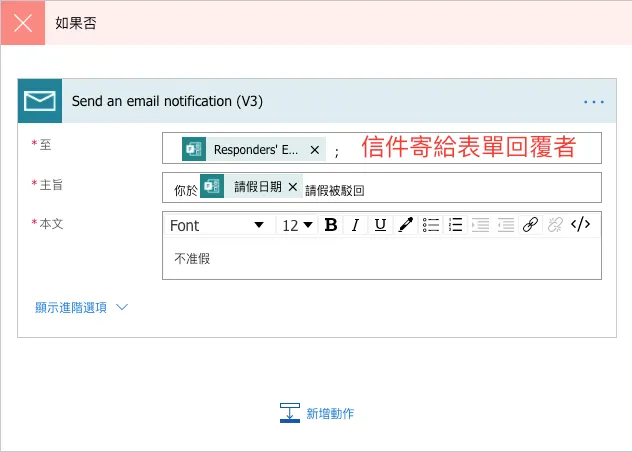This screenshot has width=632, height=452.
Task: Click the remove link icon
Action: tap(555, 225)
